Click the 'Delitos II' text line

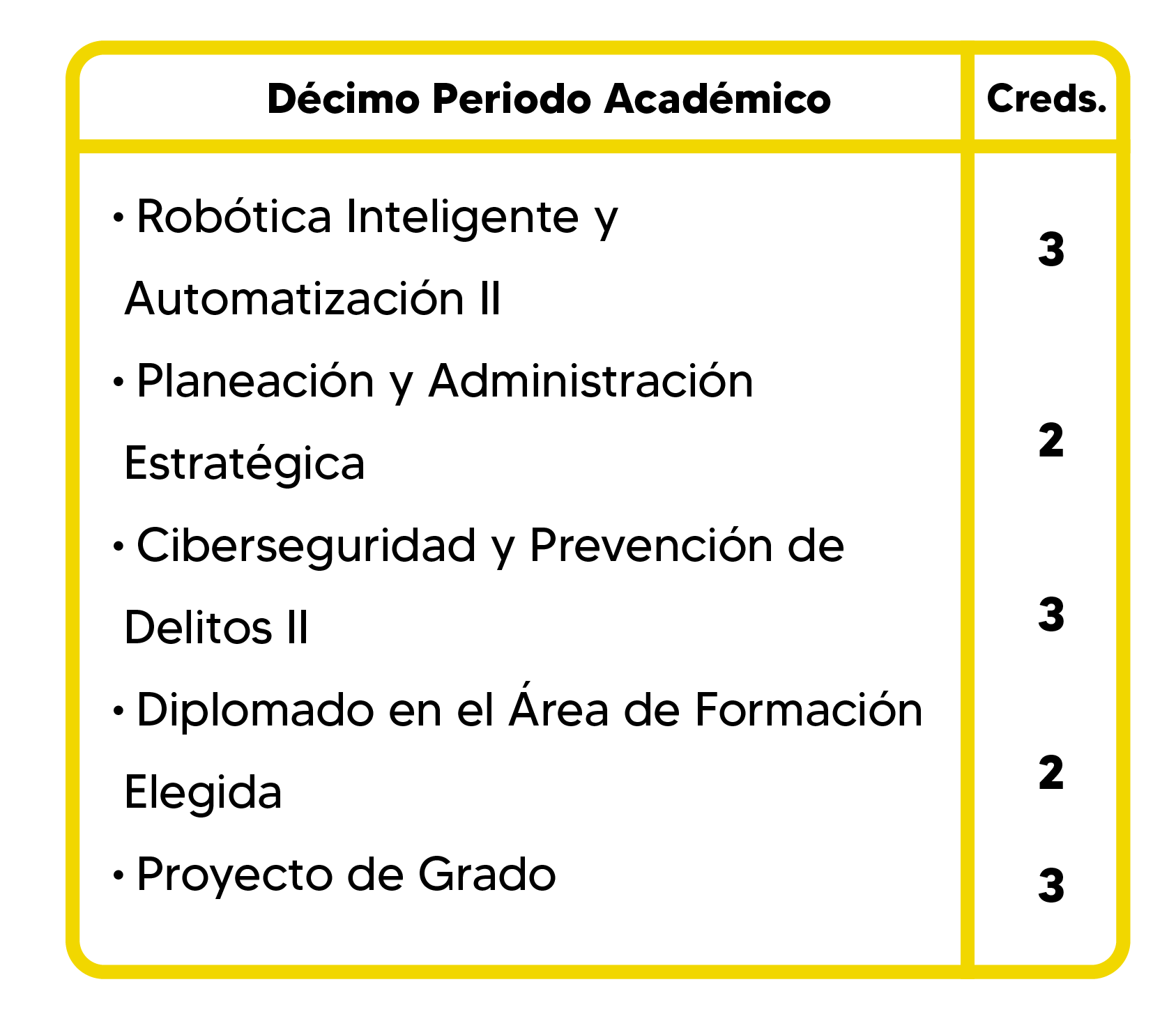[216, 628]
